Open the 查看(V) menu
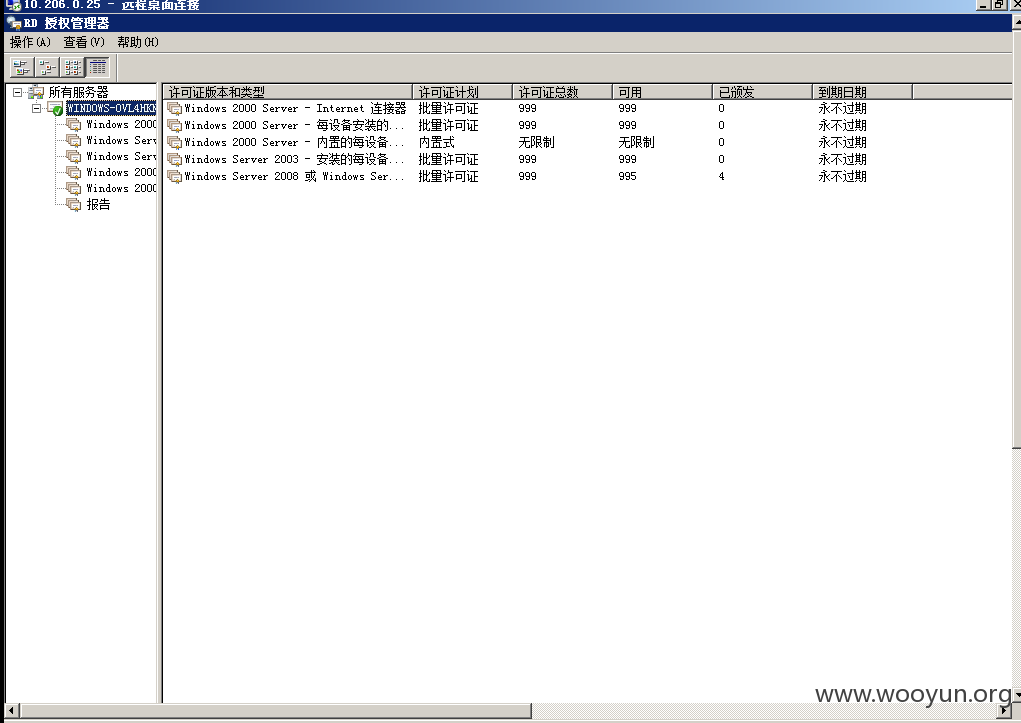 point(84,42)
